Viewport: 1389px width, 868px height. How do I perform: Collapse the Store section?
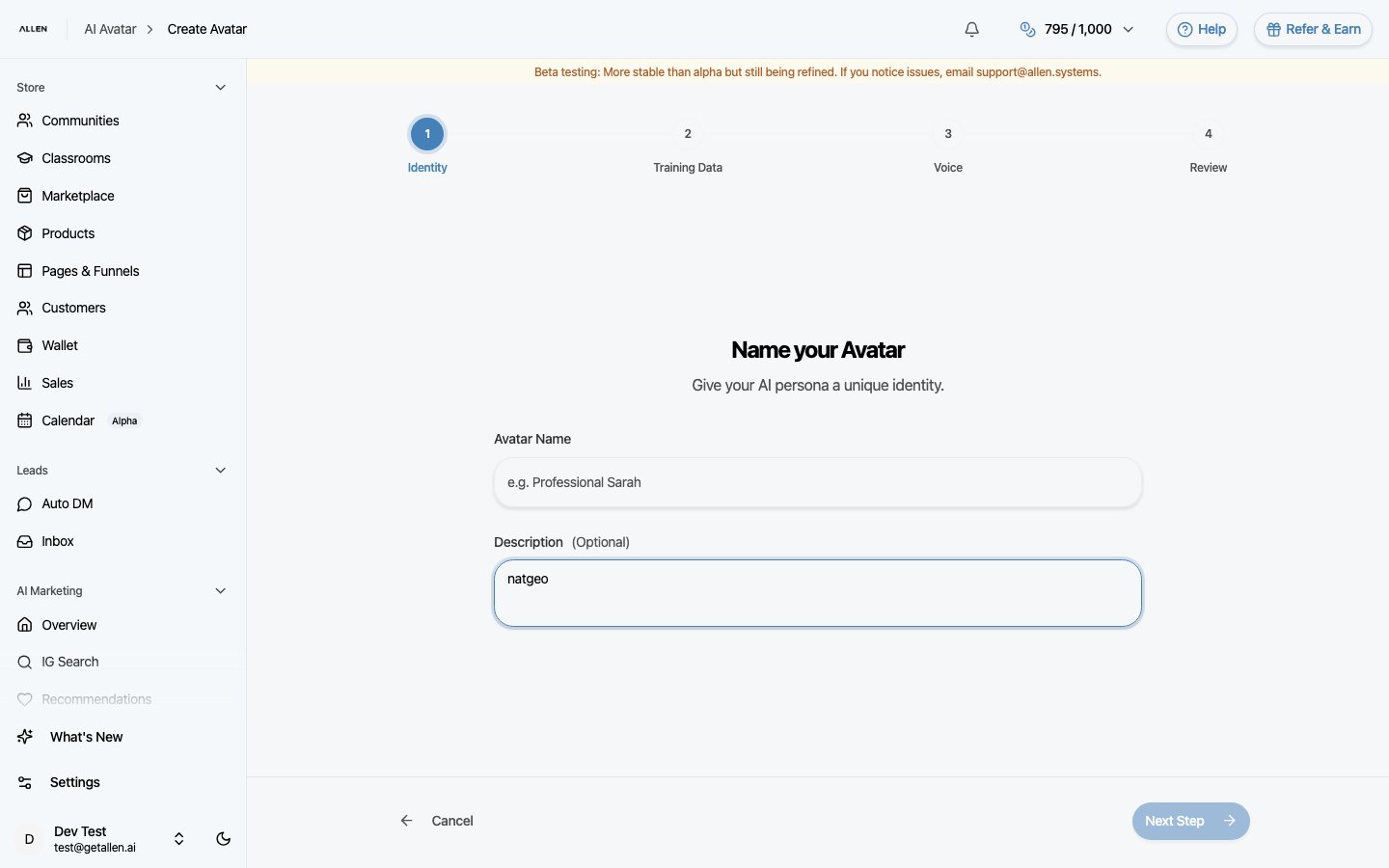(x=220, y=87)
